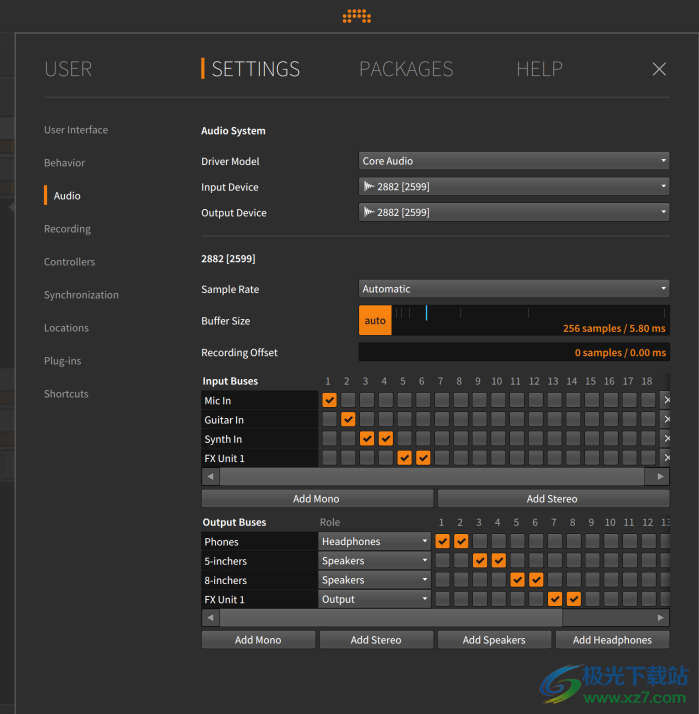Viewport: 699px width, 714px height.
Task: Click the Mic In bus name field
Action: pos(260,400)
